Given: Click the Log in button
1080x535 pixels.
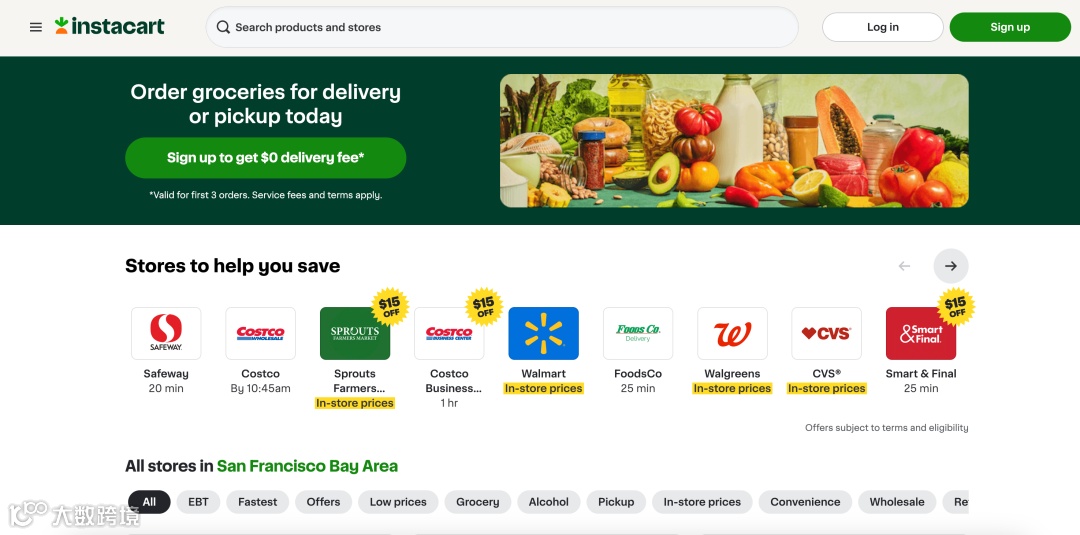Looking at the screenshot, I should 882,27.
